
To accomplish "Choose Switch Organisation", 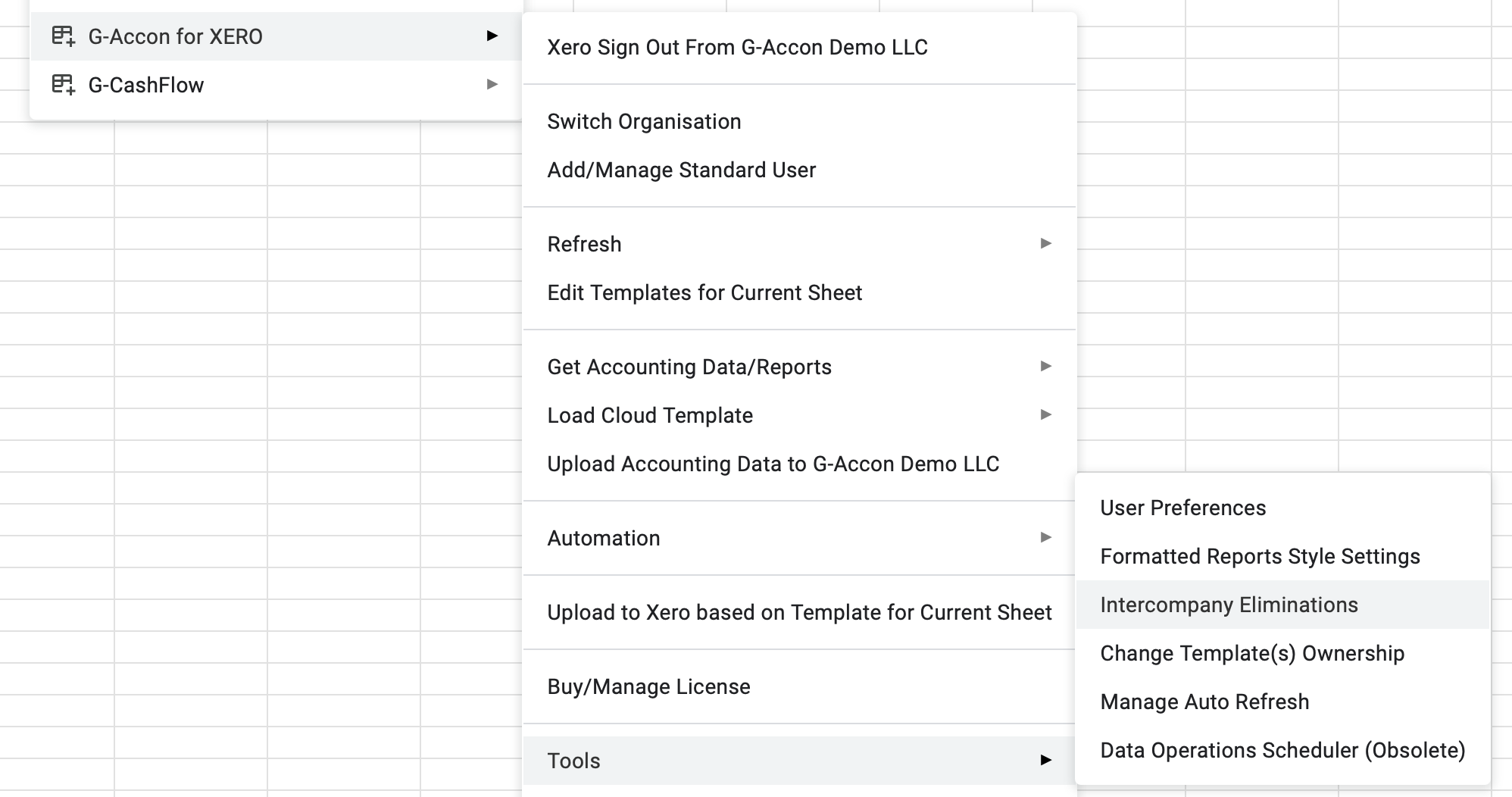I will [x=799, y=121].
